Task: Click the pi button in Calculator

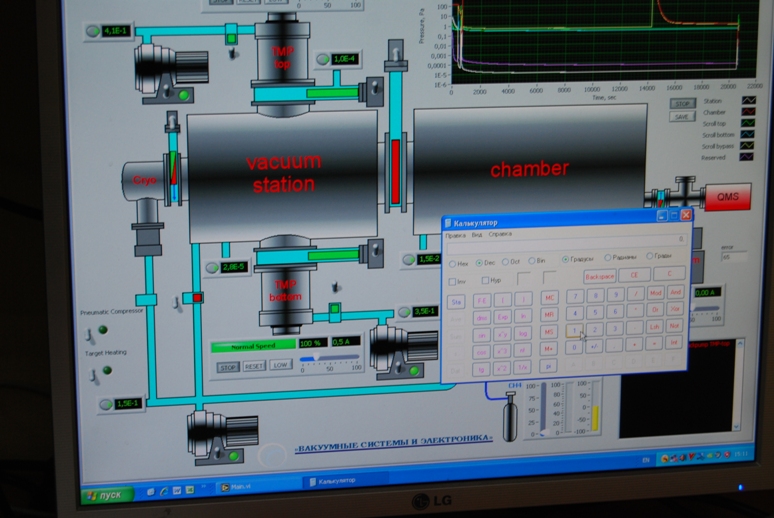Action: (x=548, y=366)
